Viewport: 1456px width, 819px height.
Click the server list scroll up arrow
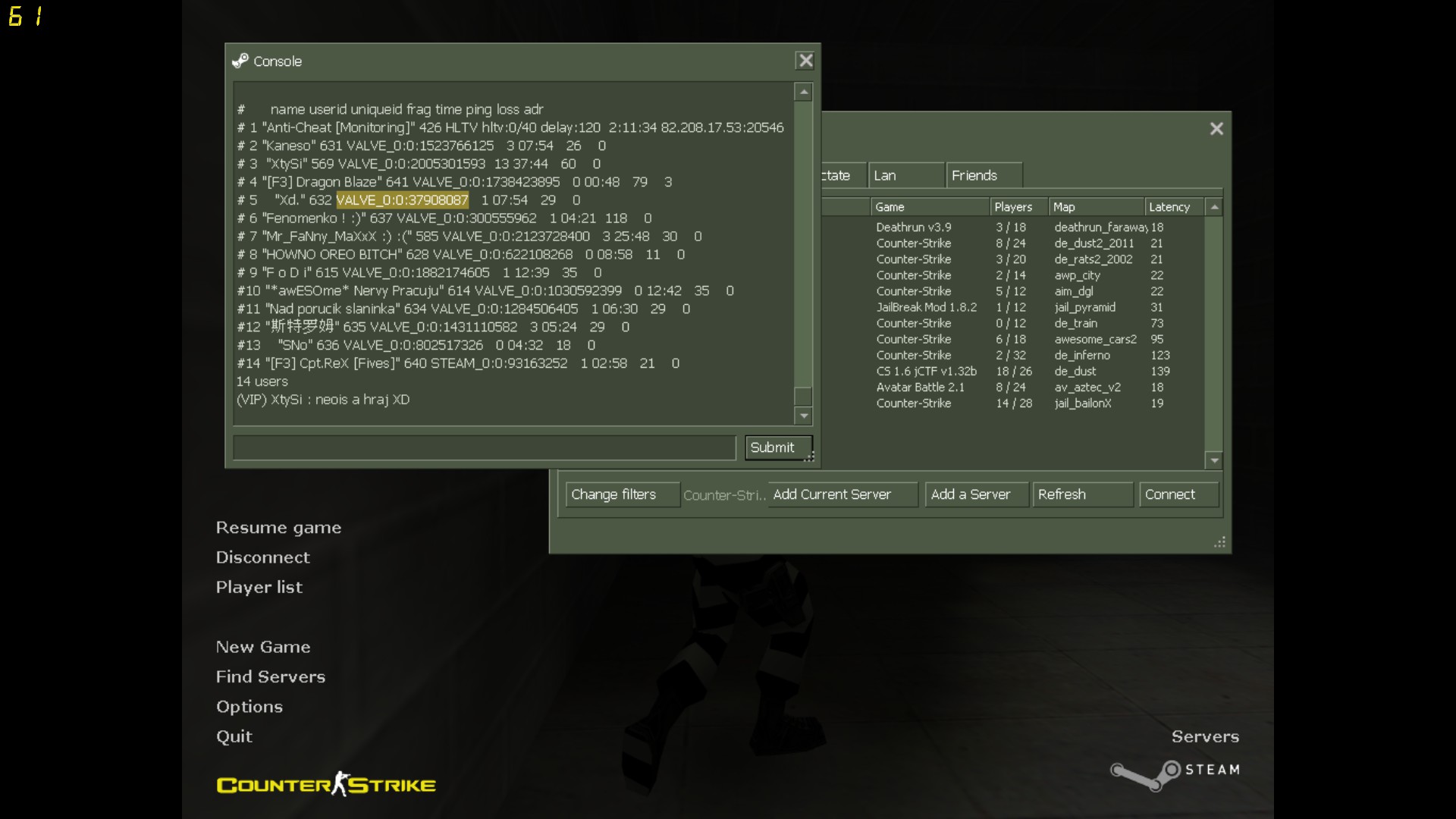[x=1214, y=207]
